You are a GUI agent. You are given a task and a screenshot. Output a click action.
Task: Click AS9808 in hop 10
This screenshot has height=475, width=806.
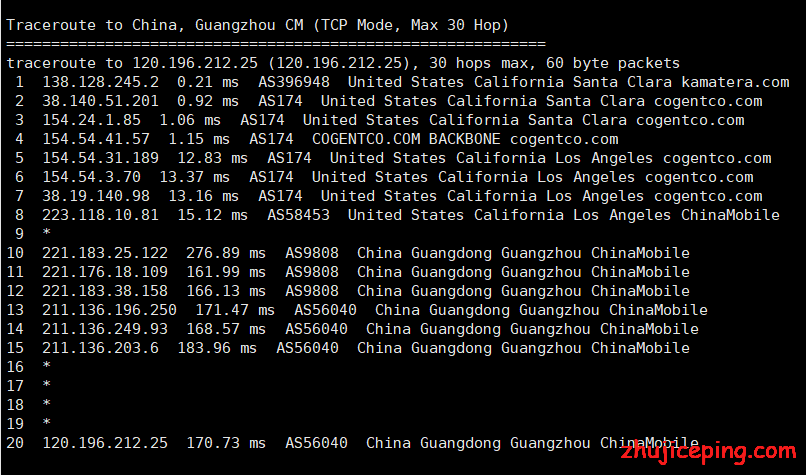312,253
